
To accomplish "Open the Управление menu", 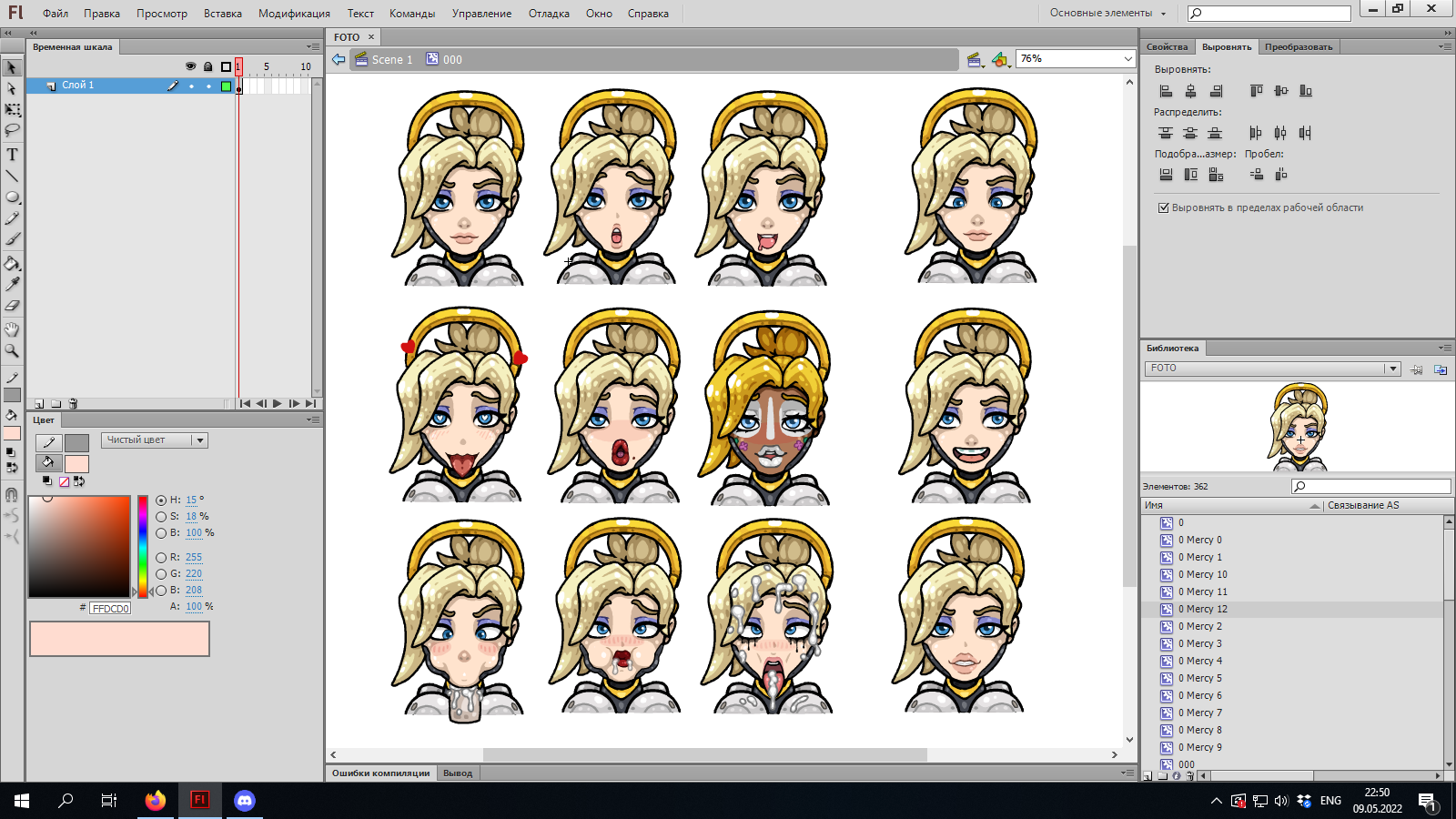I will pos(481,14).
